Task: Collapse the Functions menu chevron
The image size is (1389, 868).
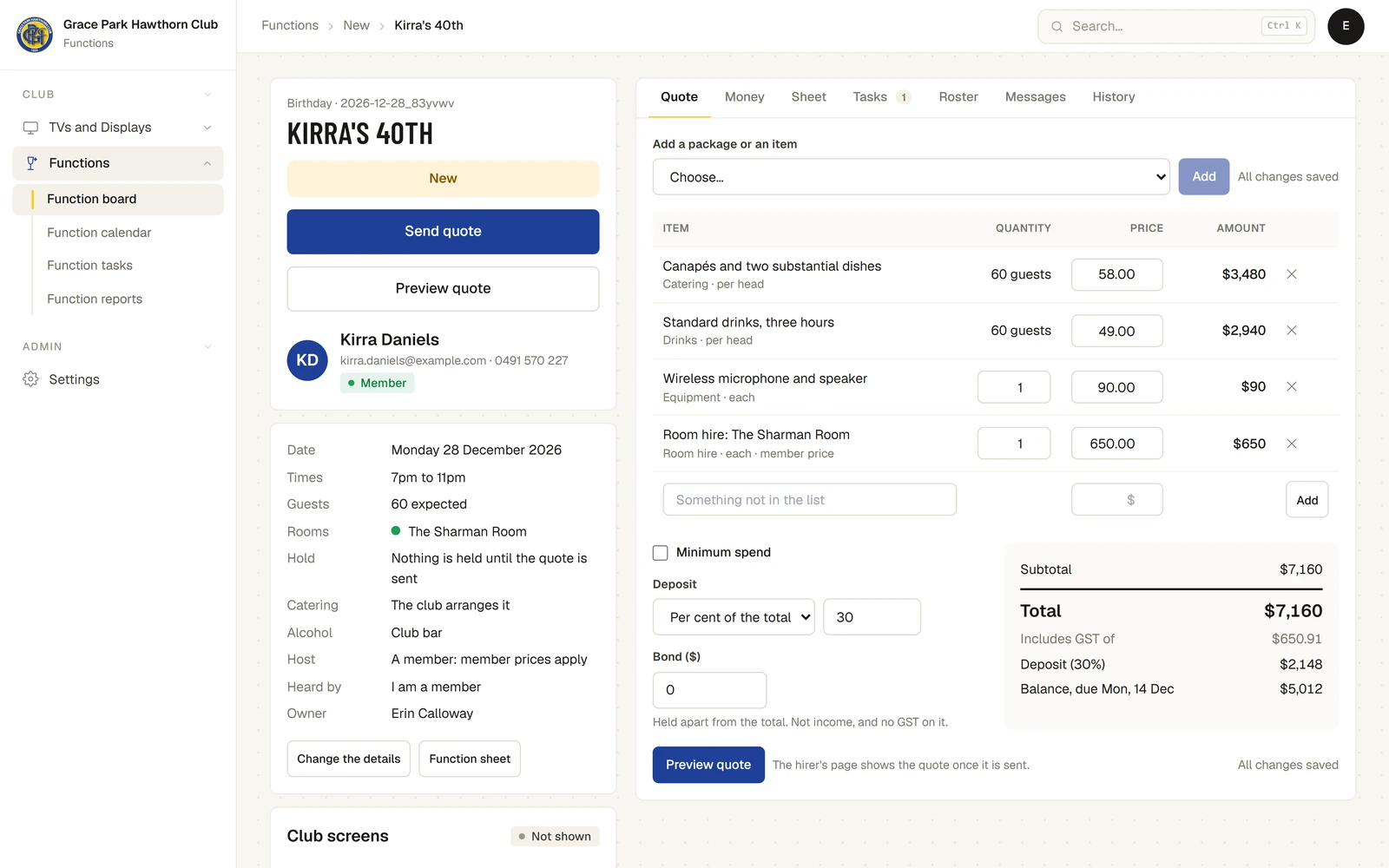Action: (x=207, y=163)
